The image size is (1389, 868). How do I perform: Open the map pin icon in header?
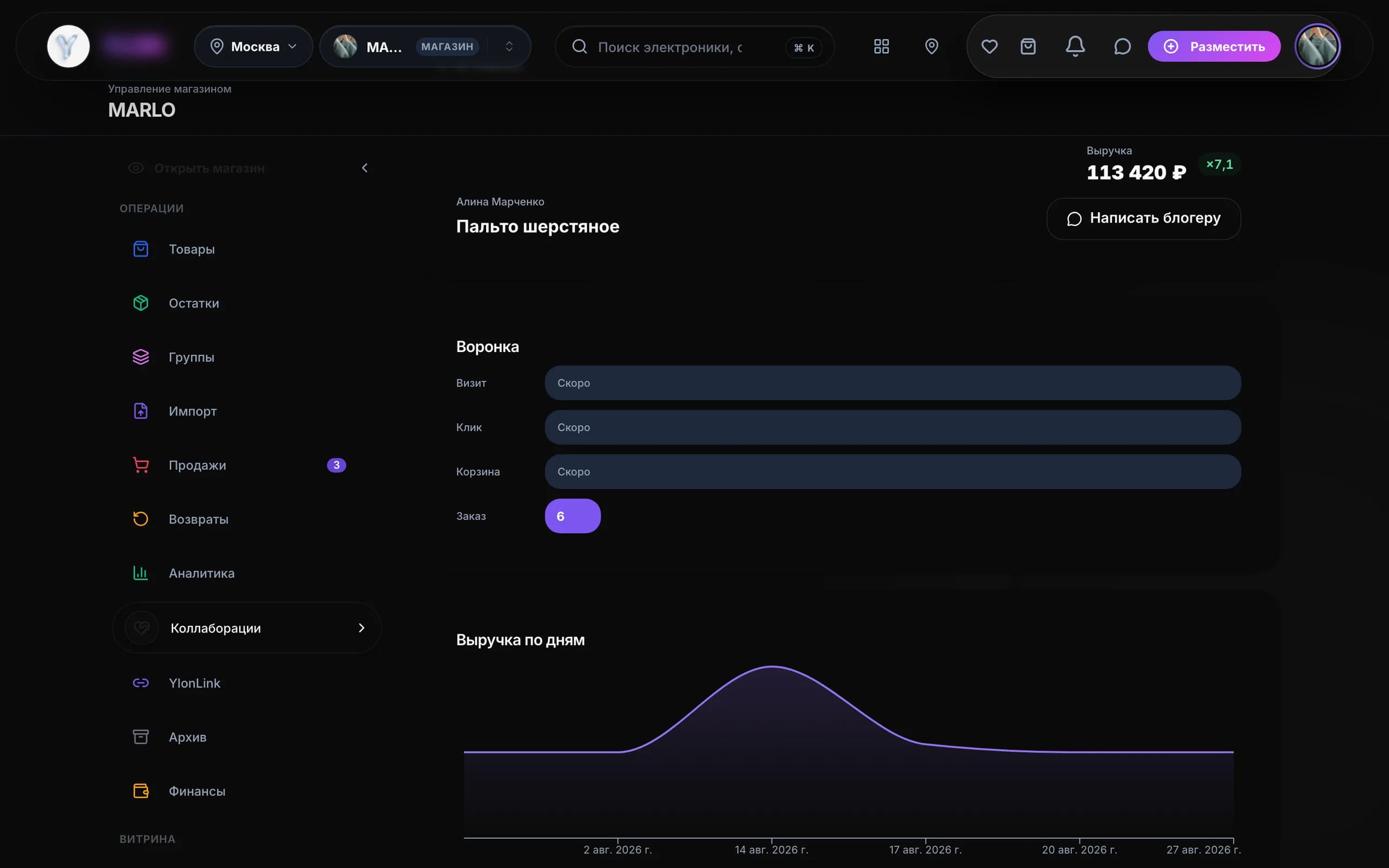coord(932,47)
